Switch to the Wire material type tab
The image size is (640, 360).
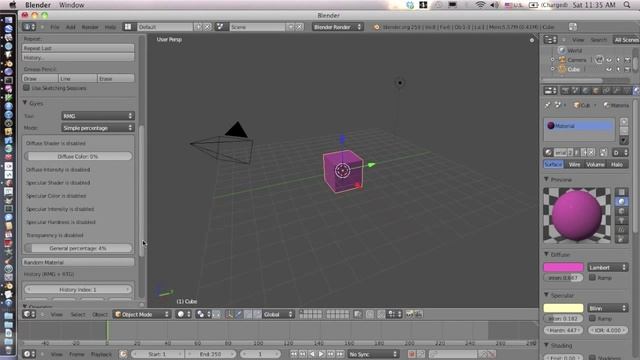[574, 164]
